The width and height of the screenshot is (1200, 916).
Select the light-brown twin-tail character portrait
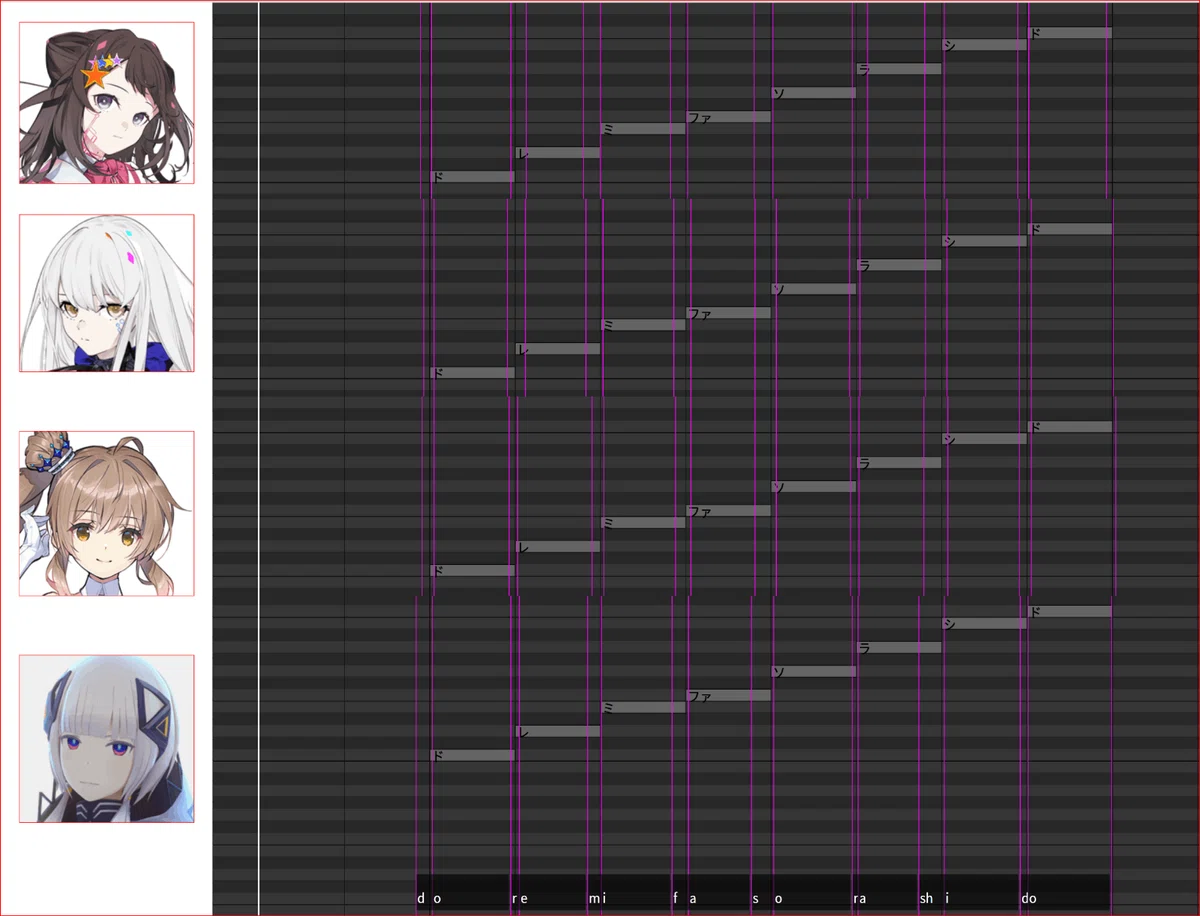click(107, 514)
